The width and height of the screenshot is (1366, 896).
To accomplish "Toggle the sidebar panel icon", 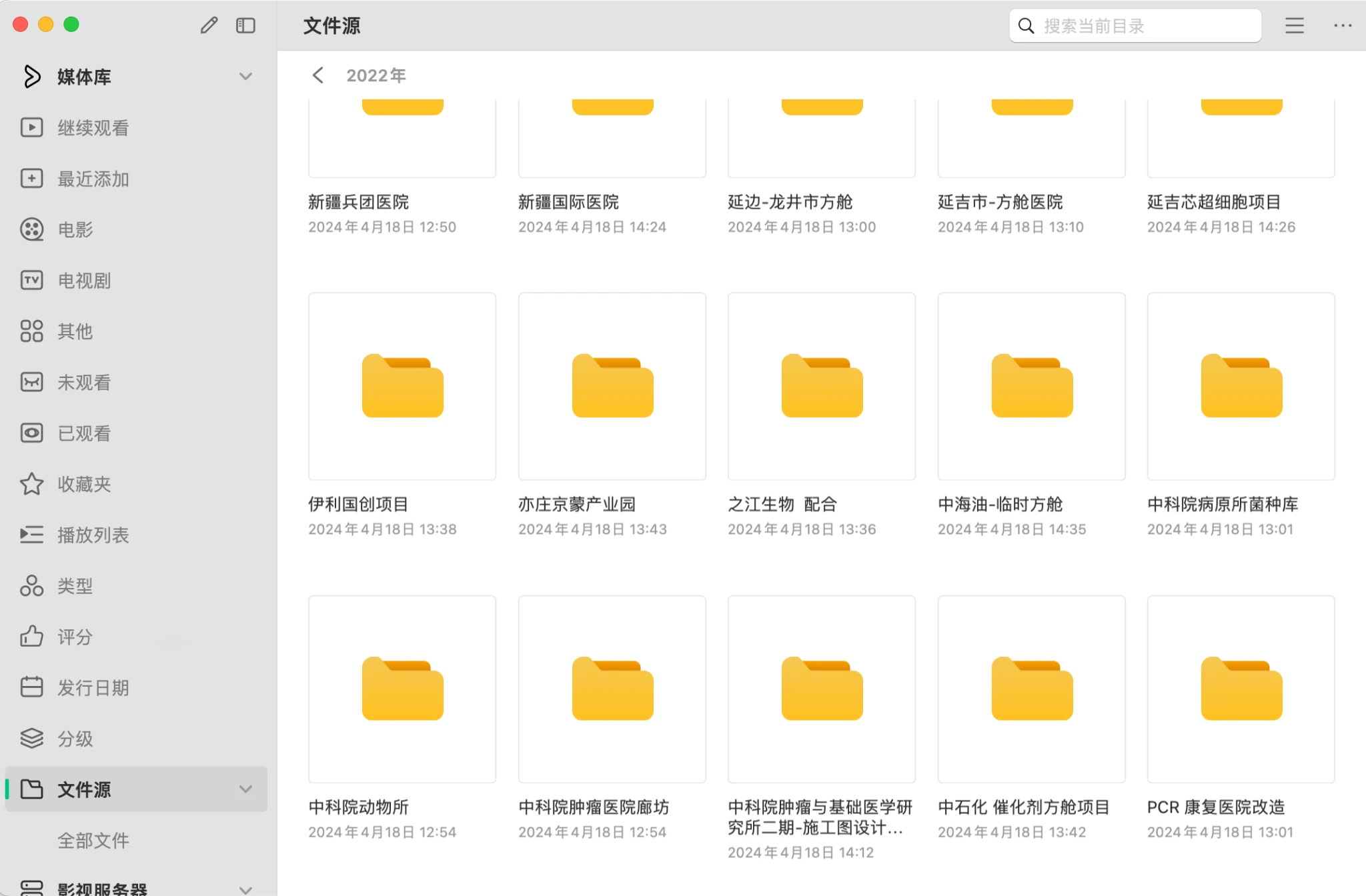I will pos(245,25).
